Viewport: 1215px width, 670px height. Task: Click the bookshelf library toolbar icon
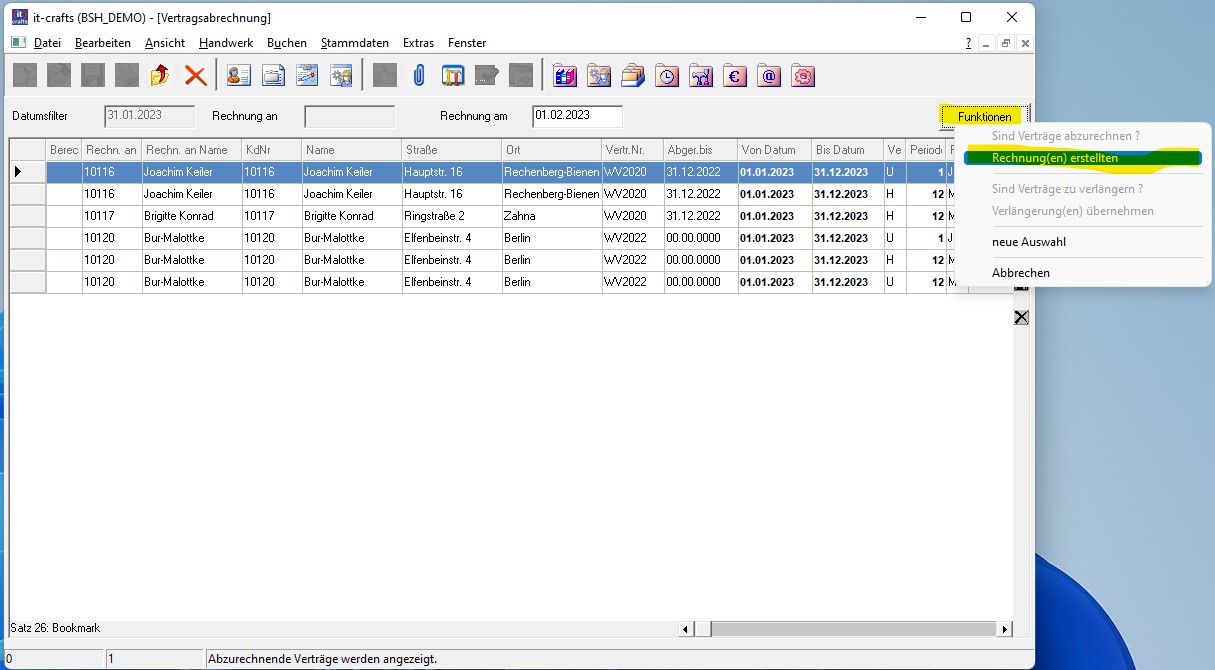pos(453,75)
